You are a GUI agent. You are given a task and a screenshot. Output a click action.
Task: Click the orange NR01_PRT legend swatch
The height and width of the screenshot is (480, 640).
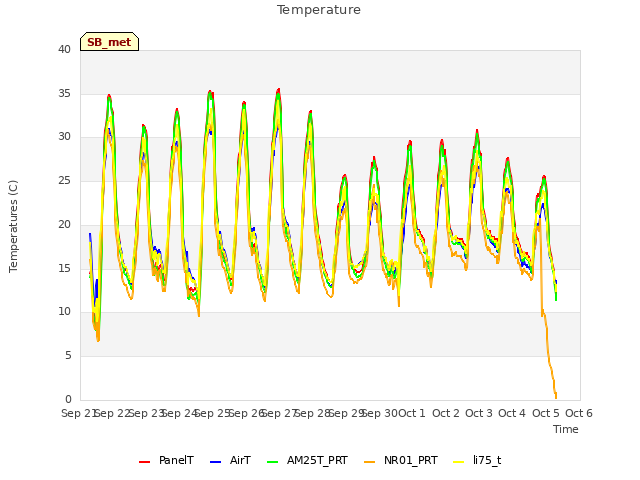click(x=369, y=462)
